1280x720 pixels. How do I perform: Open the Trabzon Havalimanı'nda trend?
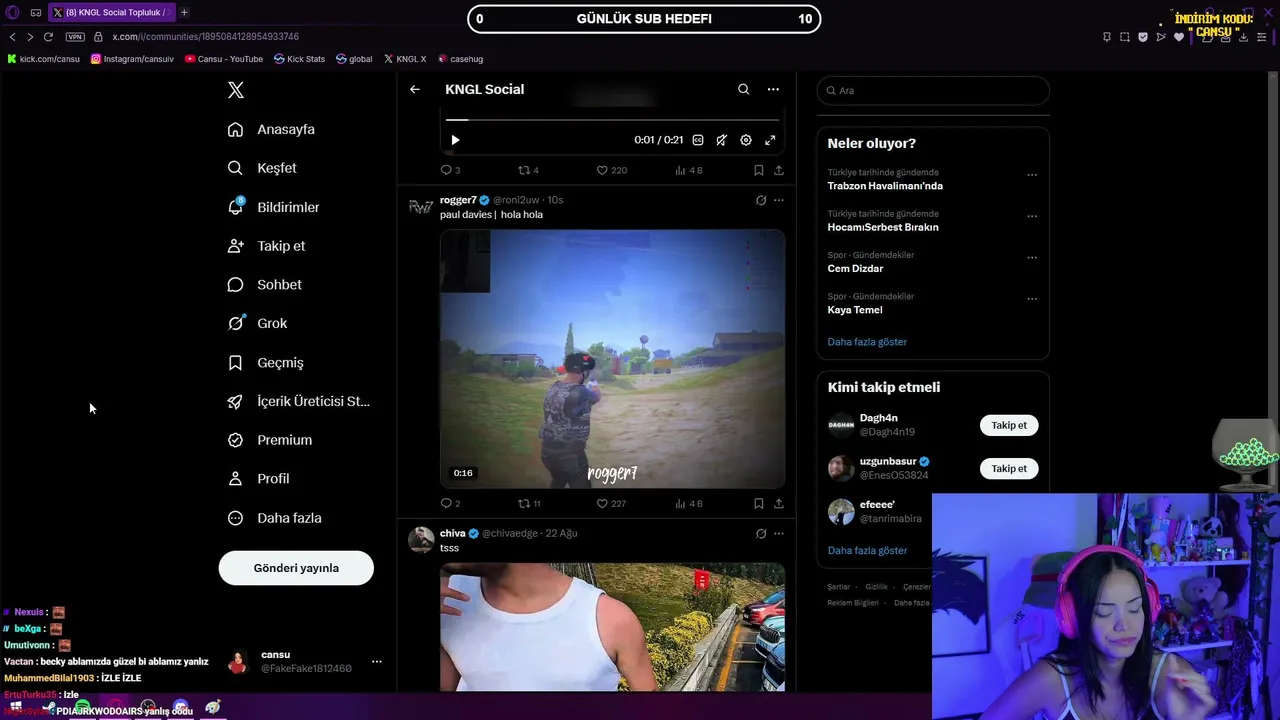click(x=885, y=186)
